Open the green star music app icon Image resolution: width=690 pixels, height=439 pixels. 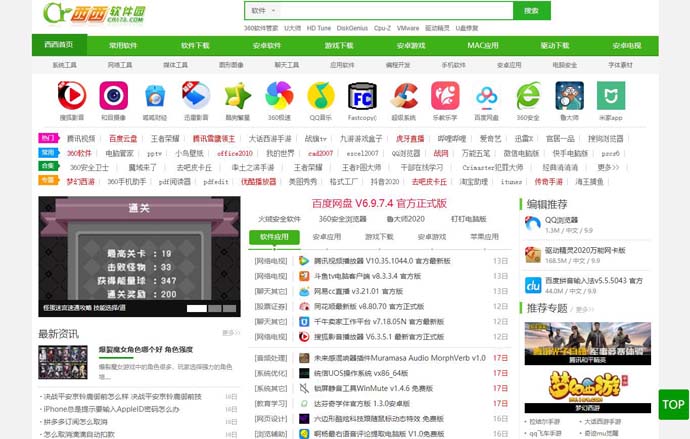click(238, 95)
